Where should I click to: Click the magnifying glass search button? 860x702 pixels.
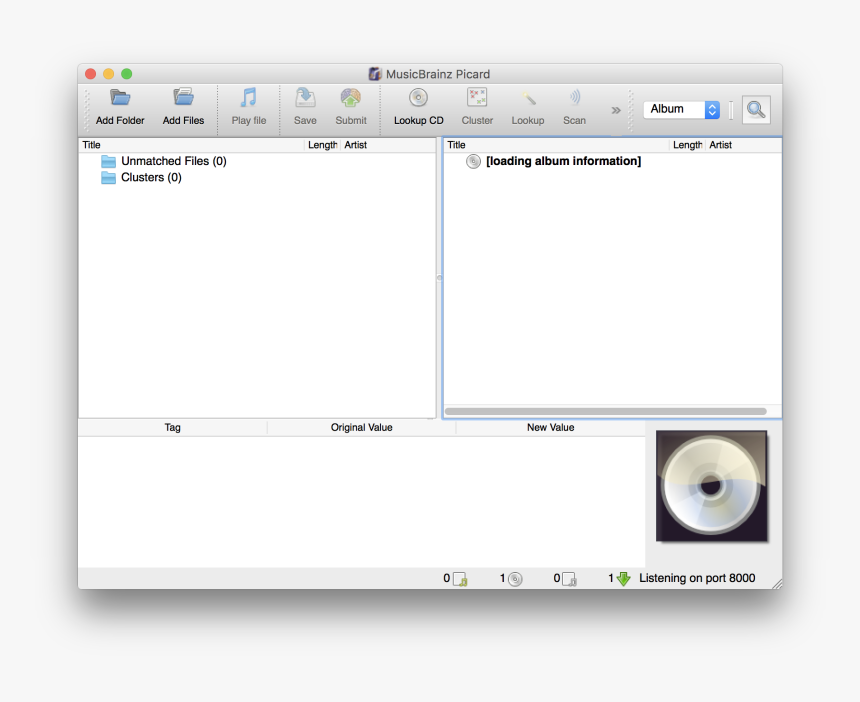pos(755,109)
